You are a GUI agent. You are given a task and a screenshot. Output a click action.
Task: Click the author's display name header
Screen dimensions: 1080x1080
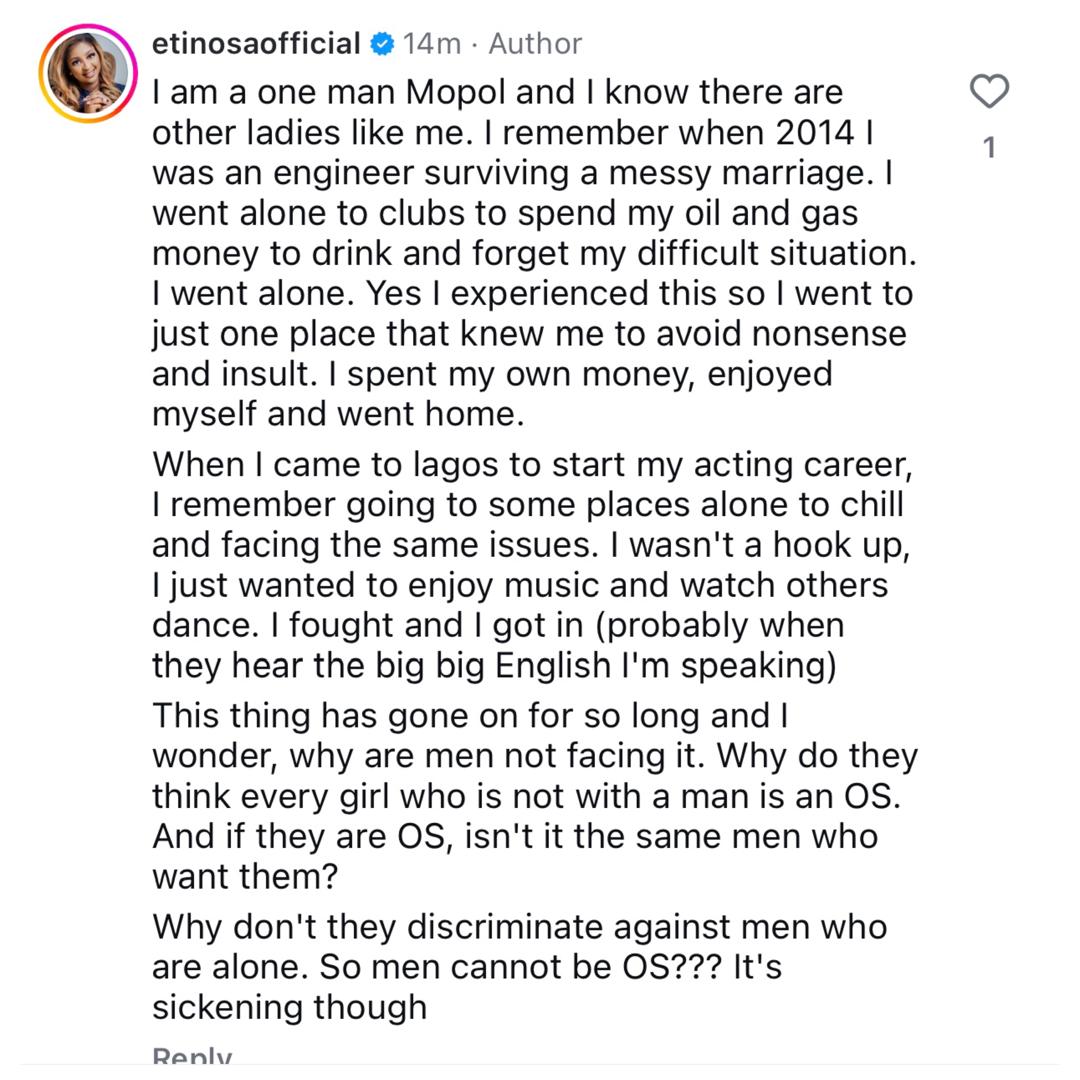[255, 42]
